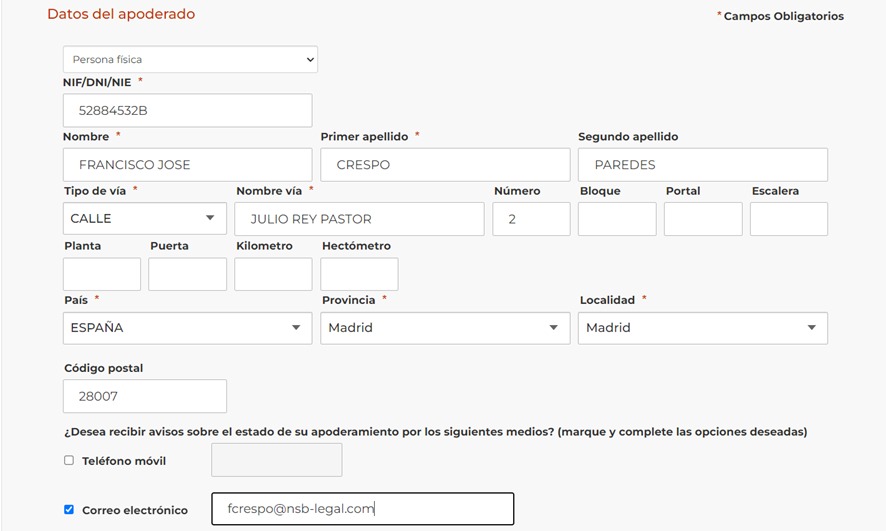Open the País dropdown showing ESPAÑA
Image resolution: width=886 pixels, height=531 pixels.
pyautogui.click(x=187, y=328)
